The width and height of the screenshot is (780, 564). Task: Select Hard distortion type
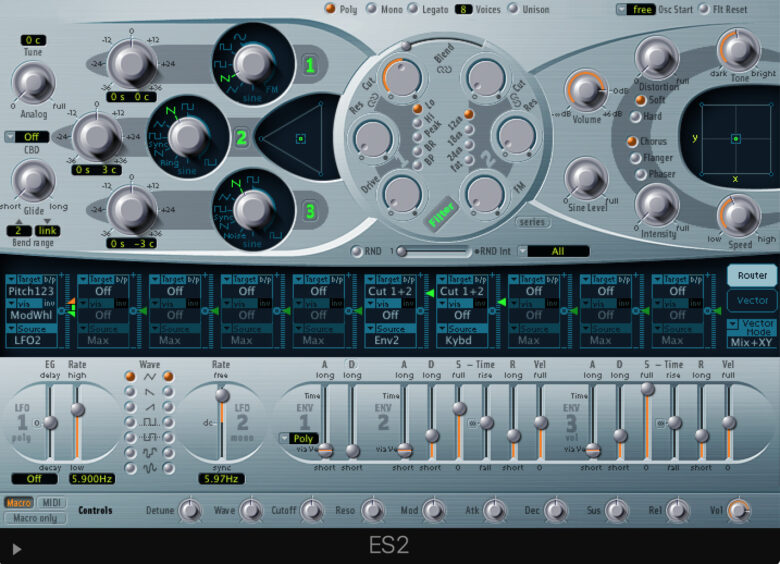pos(636,116)
